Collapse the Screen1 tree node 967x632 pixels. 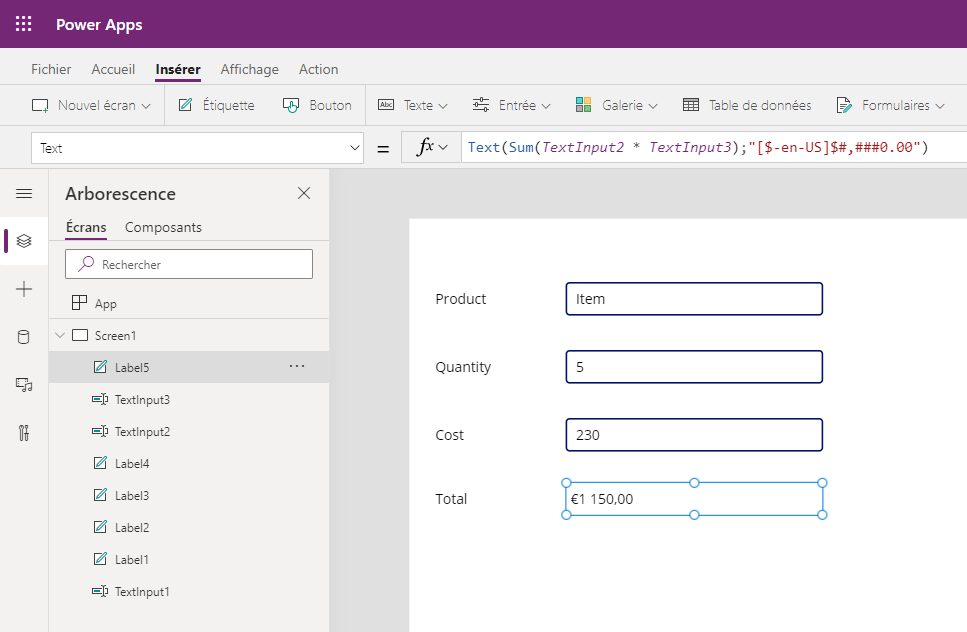(x=60, y=335)
